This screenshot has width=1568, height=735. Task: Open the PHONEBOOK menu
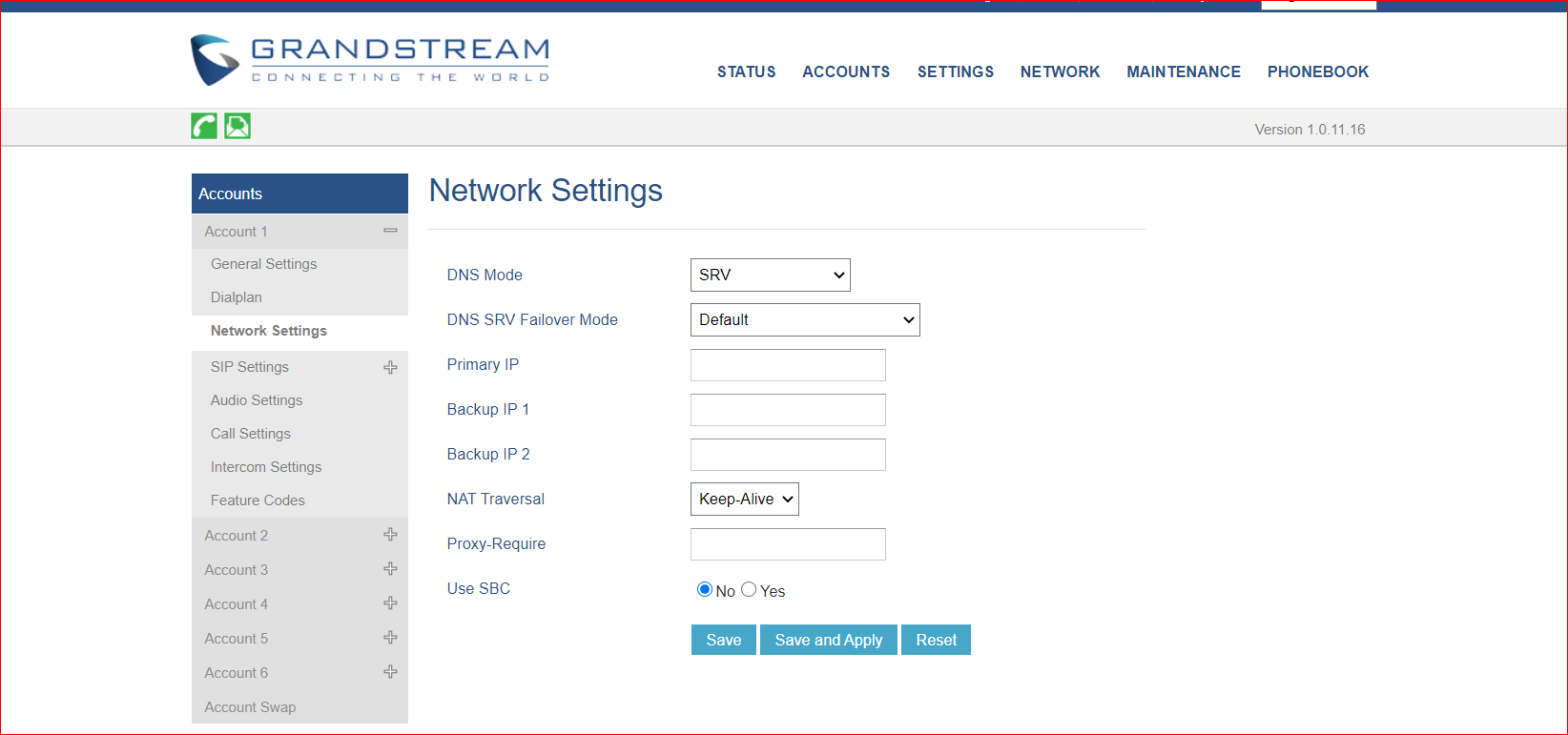[1318, 71]
